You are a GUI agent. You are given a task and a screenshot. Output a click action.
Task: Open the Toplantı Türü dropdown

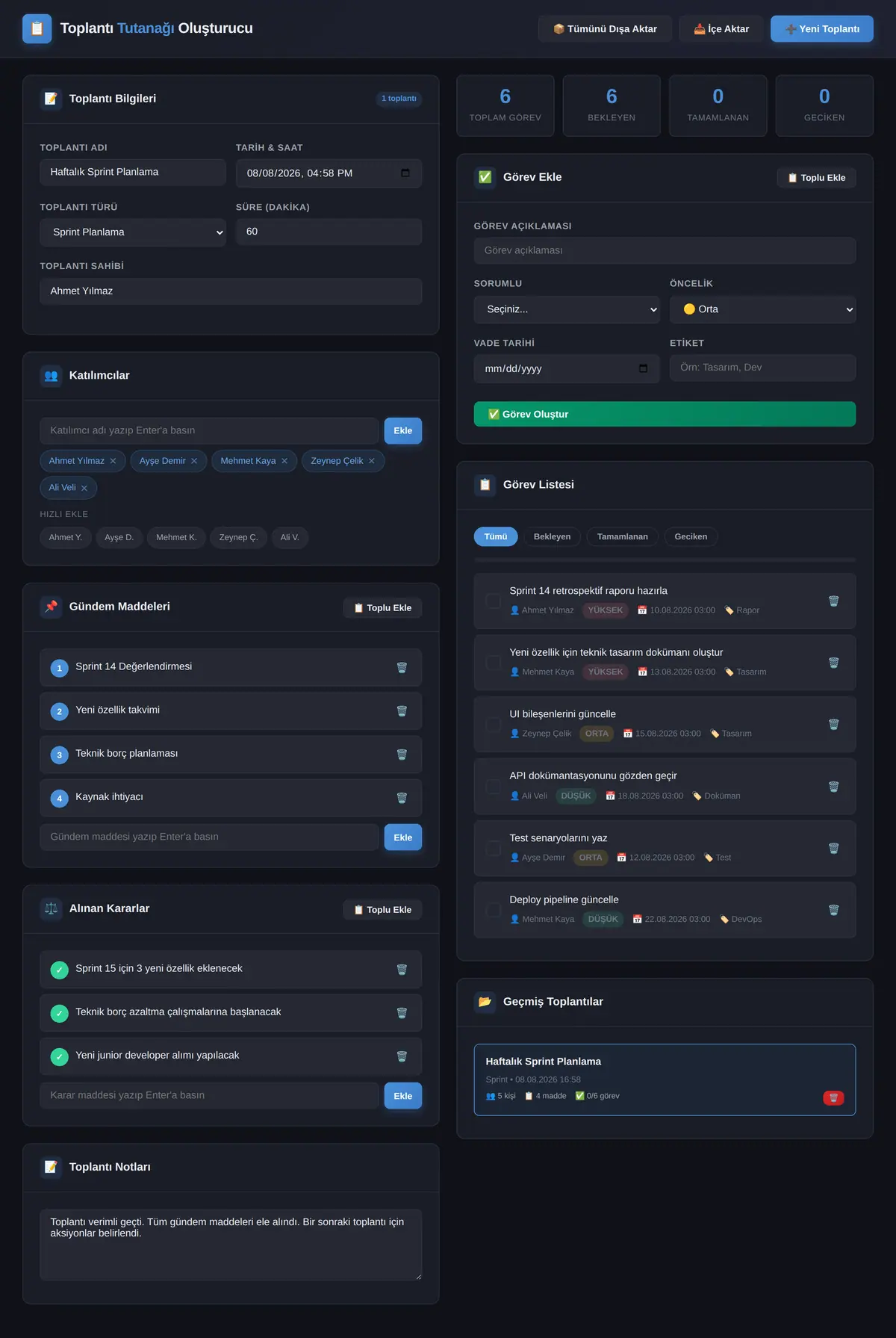tap(133, 232)
